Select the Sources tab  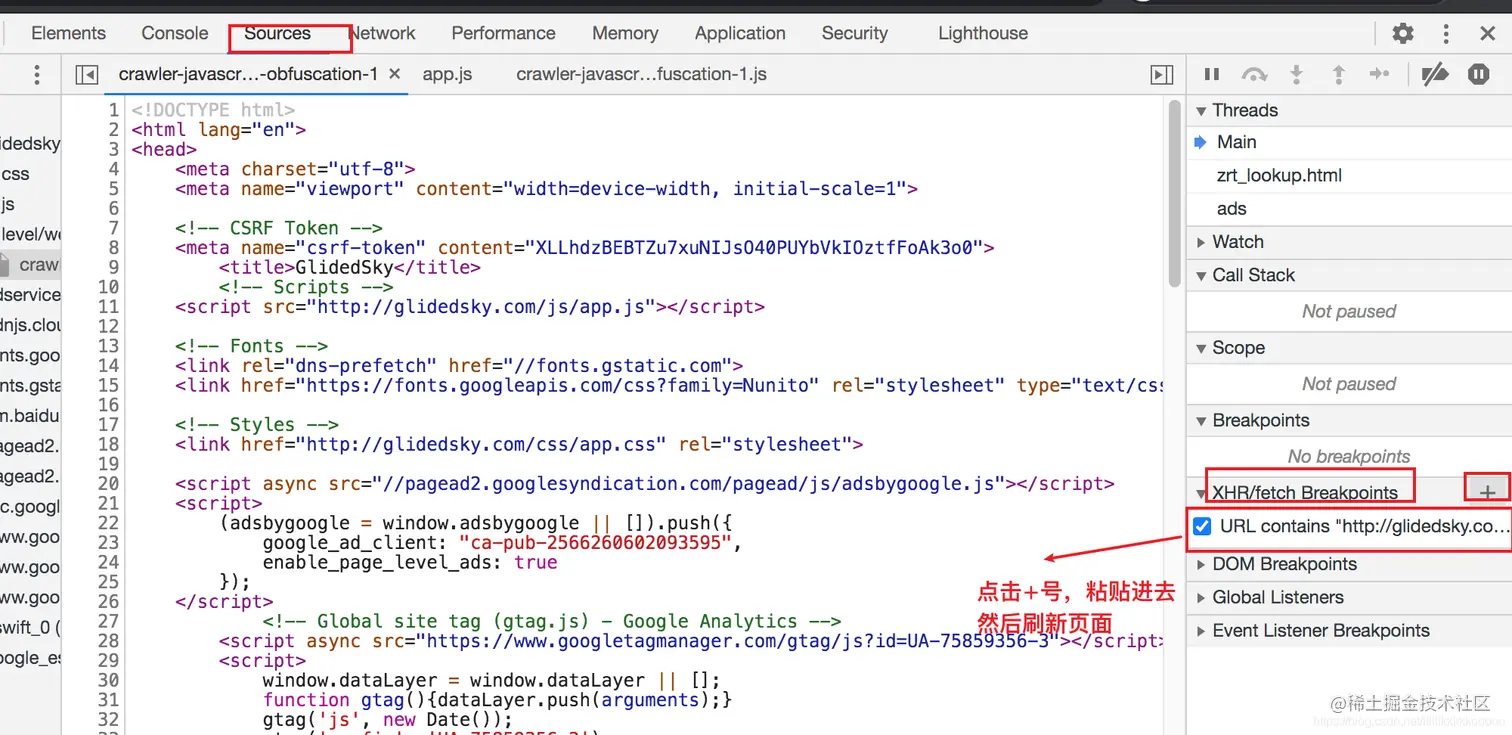point(277,33)
